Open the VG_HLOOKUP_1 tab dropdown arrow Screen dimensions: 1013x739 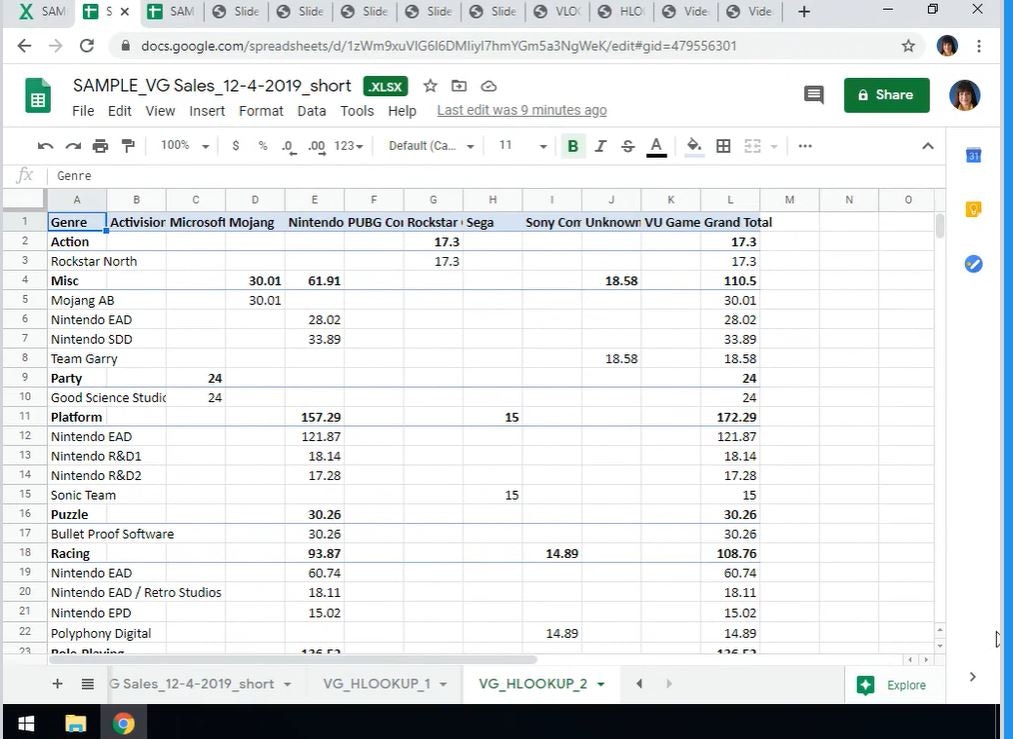click(x=443, y=684)
